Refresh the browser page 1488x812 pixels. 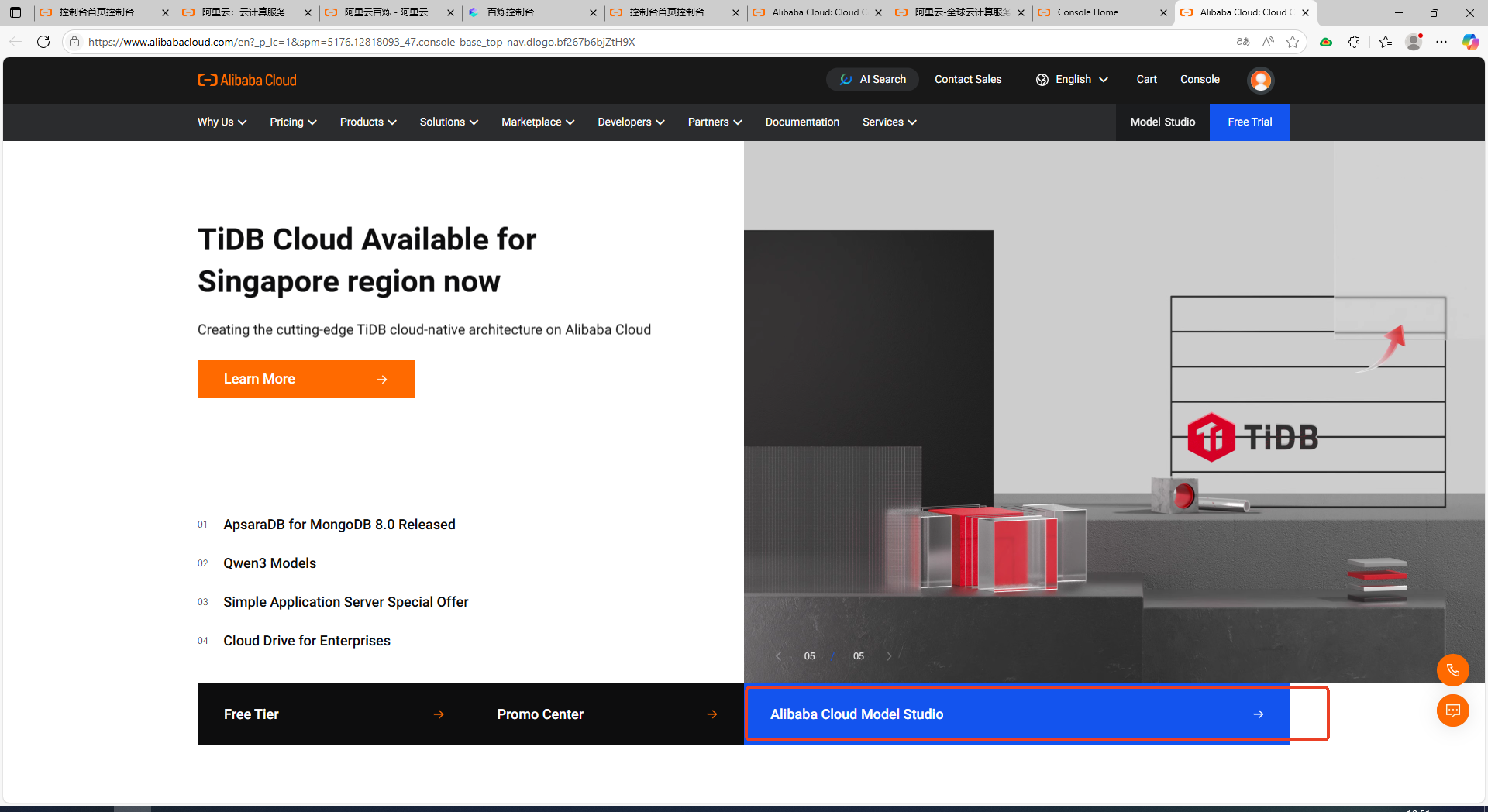(x=43, y=42)
